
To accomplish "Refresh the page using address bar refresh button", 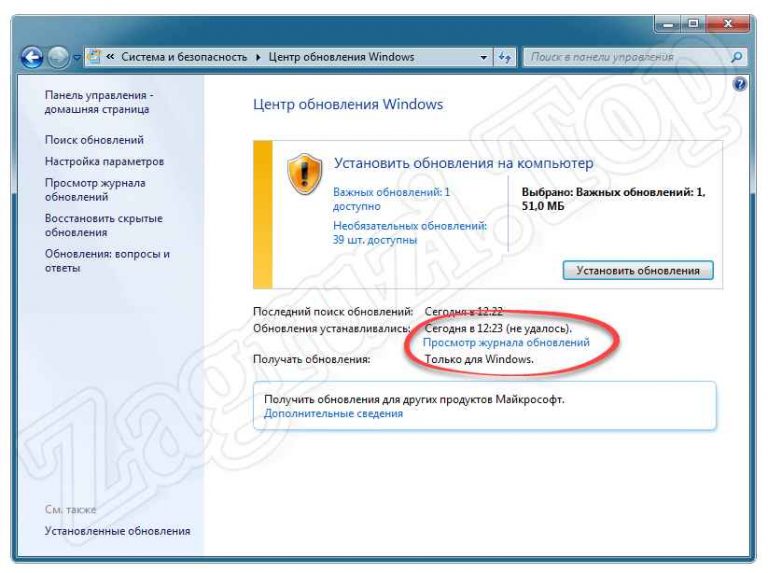I will (505, 57).
